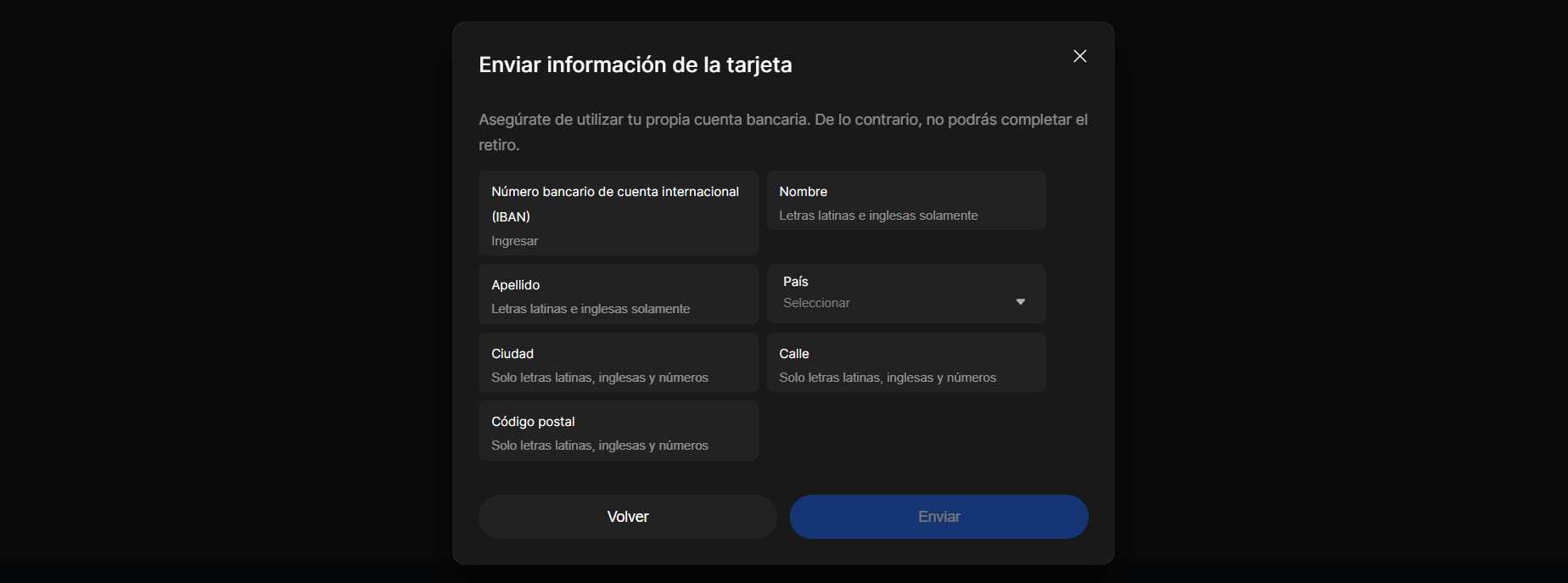Select the Apellido text field
Viewport: 1568px width, 583px height.
(x=618, y=309)
